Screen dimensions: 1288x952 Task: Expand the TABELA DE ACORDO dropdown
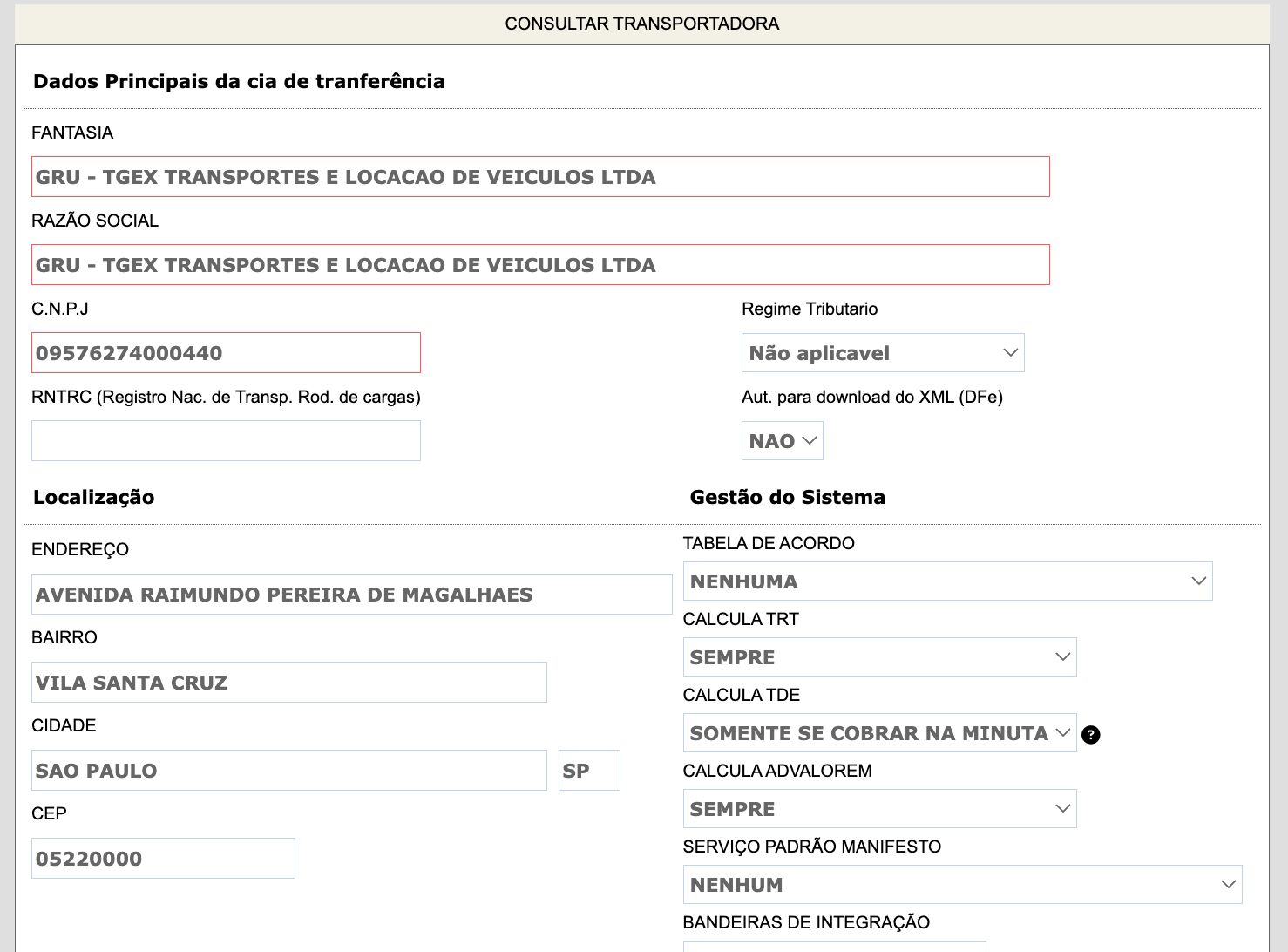point(947,581)
